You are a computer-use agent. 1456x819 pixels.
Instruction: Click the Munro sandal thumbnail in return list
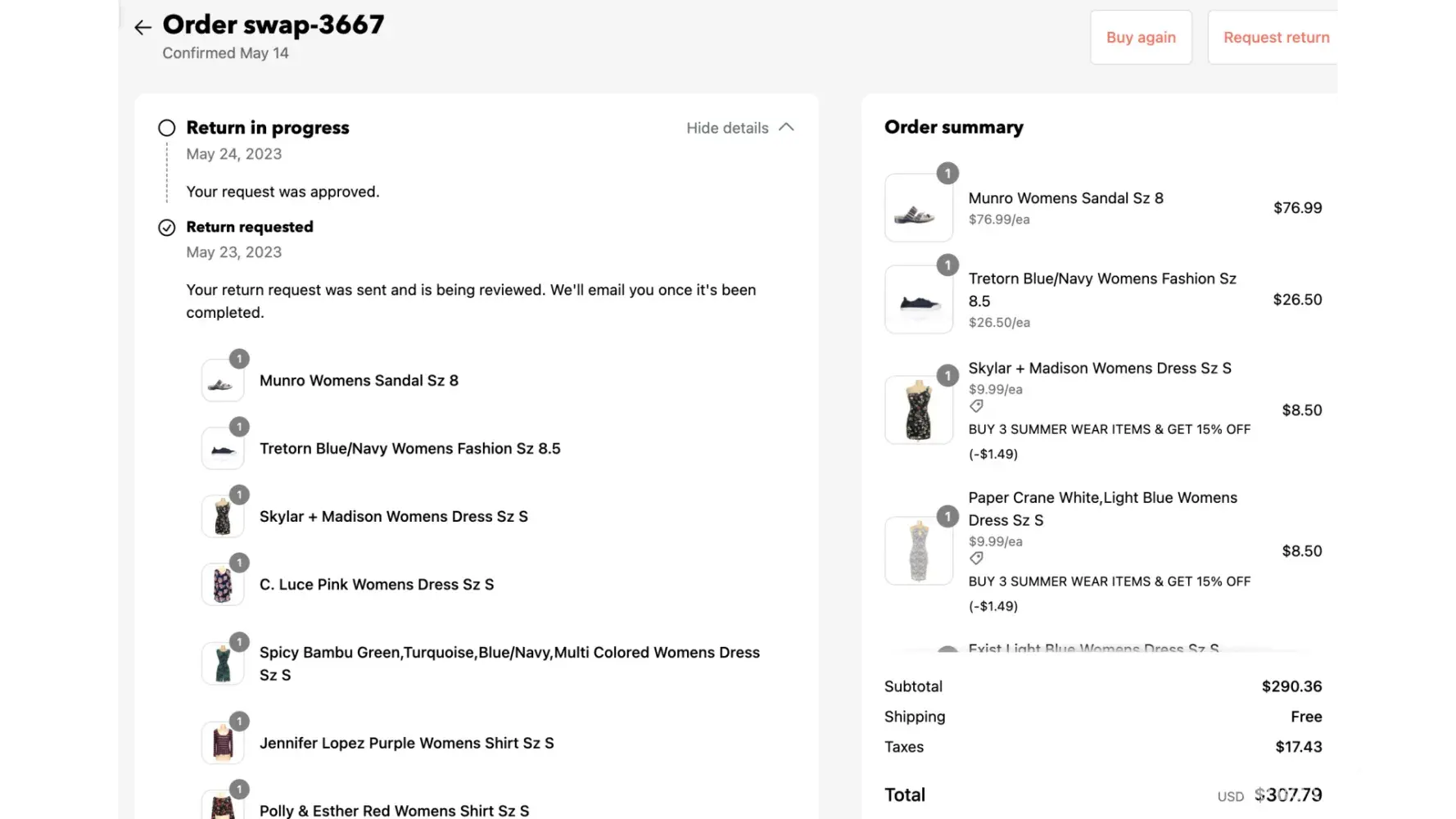pyautogui.click(x=223, y=381)
